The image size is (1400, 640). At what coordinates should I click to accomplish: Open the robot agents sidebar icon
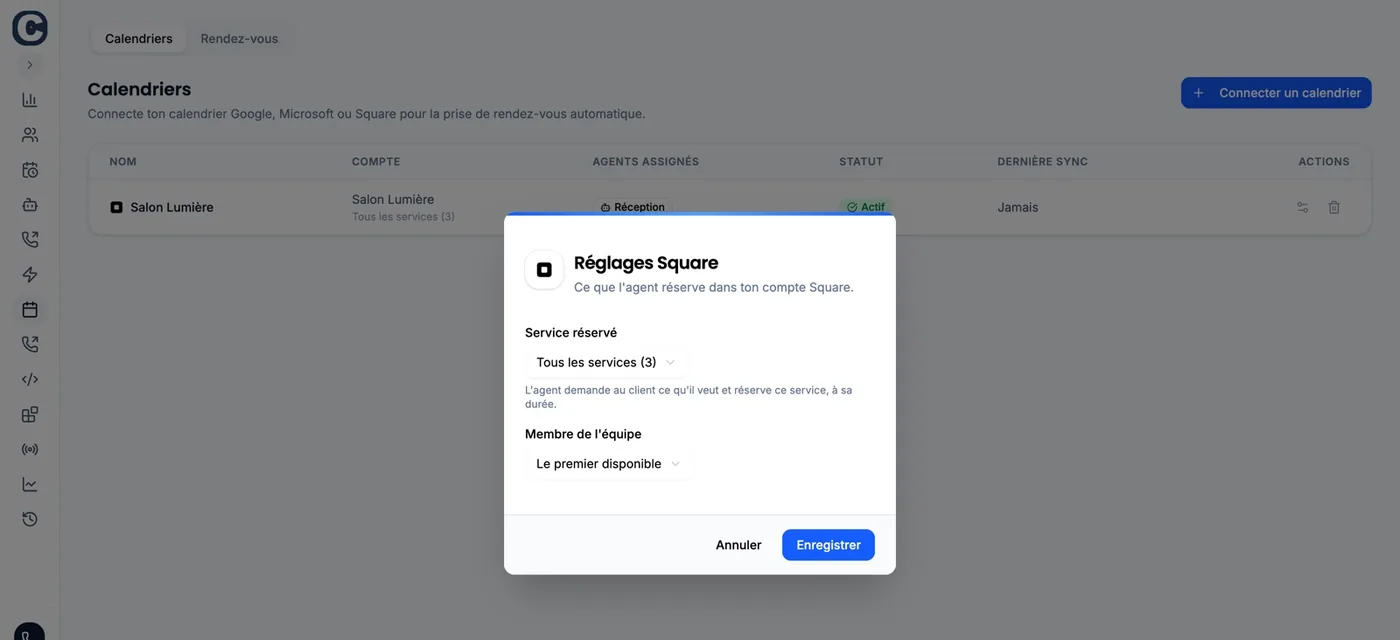click(30, 205)
